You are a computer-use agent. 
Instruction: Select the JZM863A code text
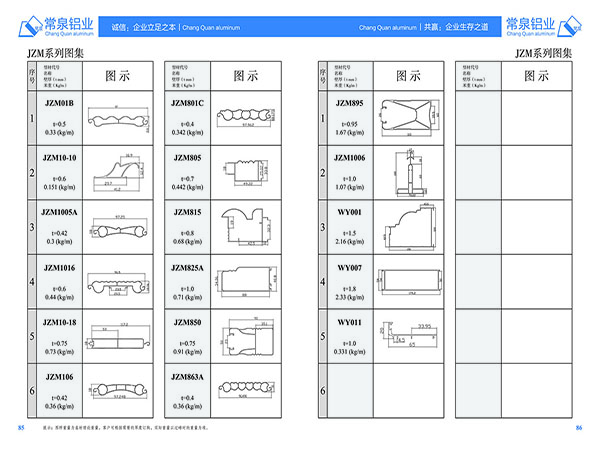tap(187, 377)
